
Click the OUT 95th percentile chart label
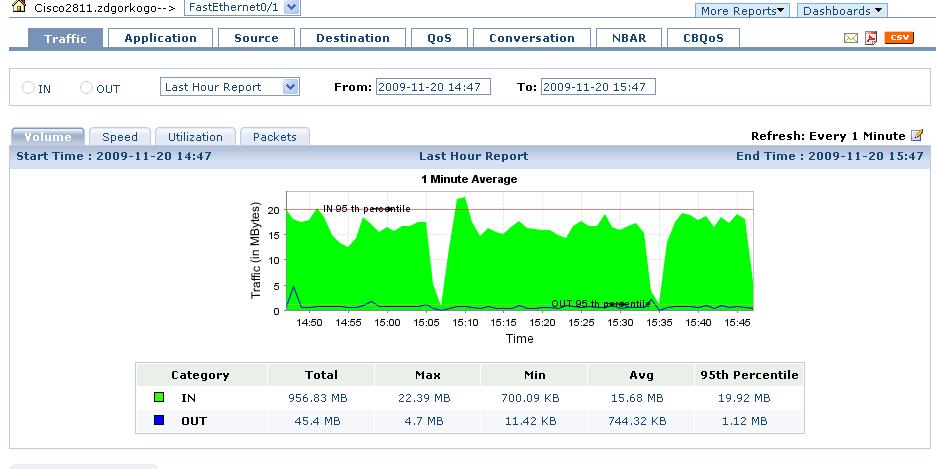601,304
